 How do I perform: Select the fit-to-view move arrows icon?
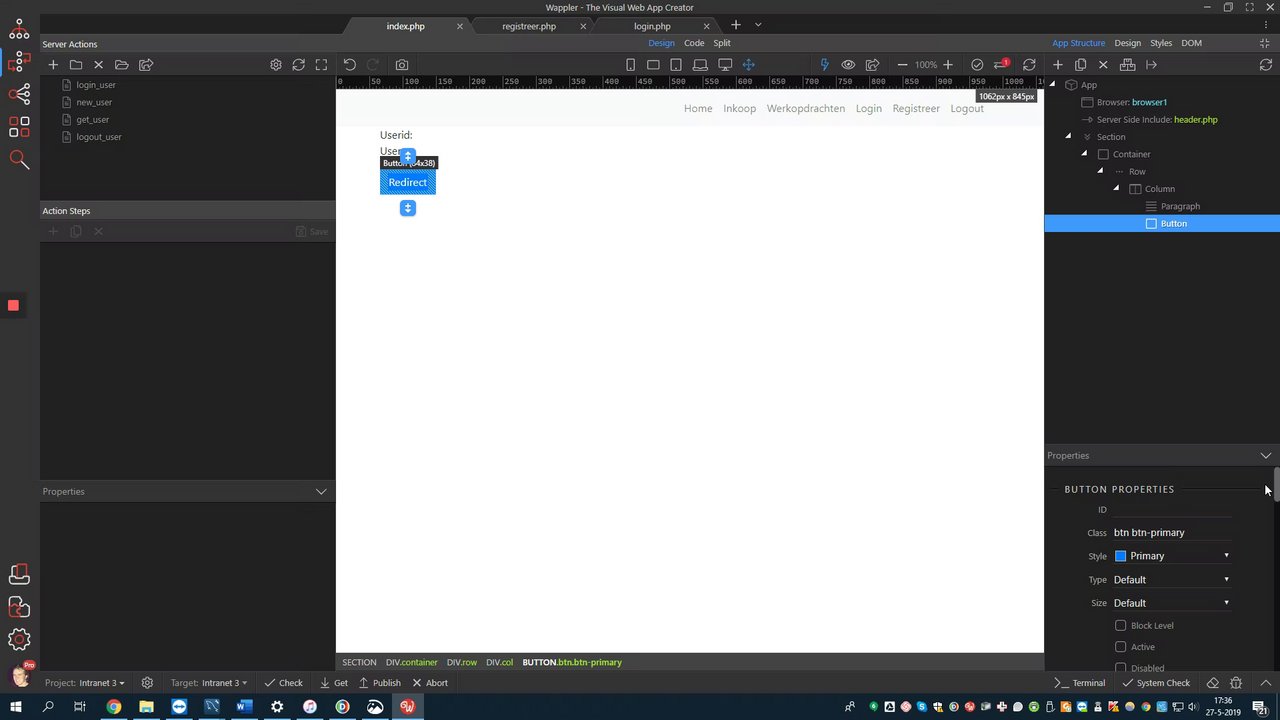(x=748, y=65)
